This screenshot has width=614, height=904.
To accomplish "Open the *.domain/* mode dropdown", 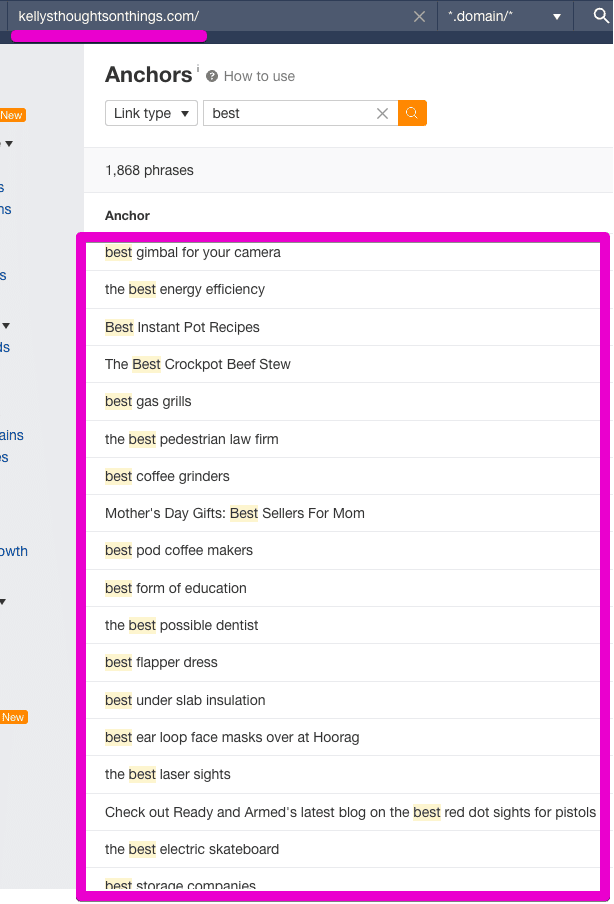I will [504, 16].
